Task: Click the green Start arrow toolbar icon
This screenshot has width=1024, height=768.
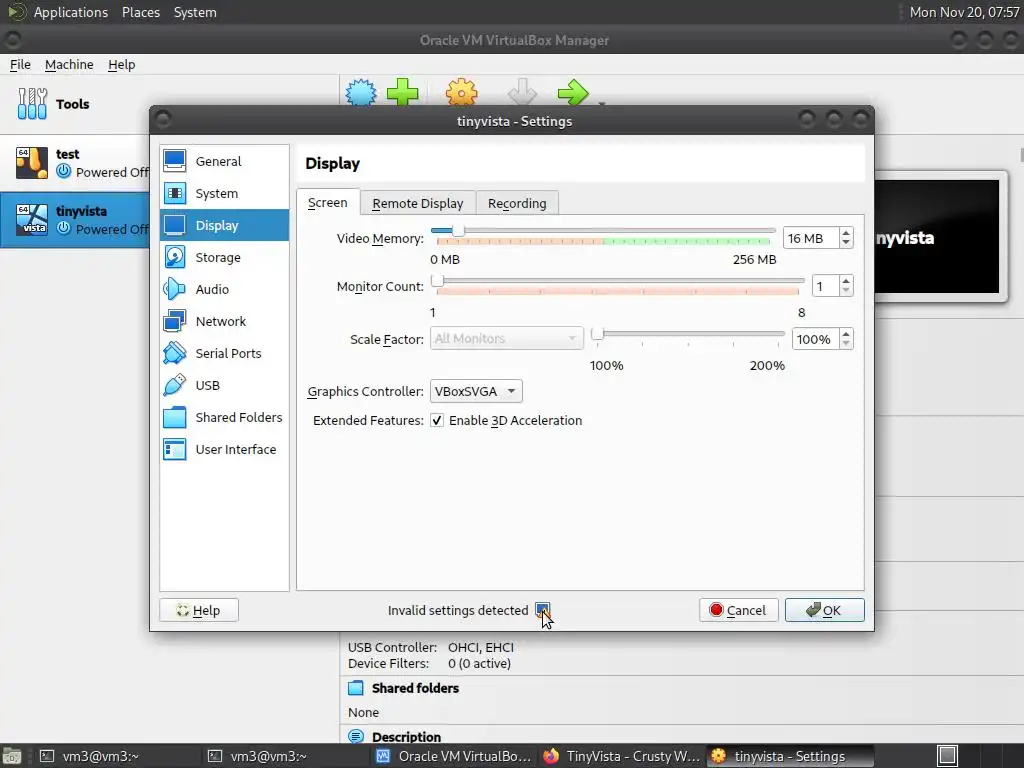Action: pyautogui.click(x=573, y=93)
